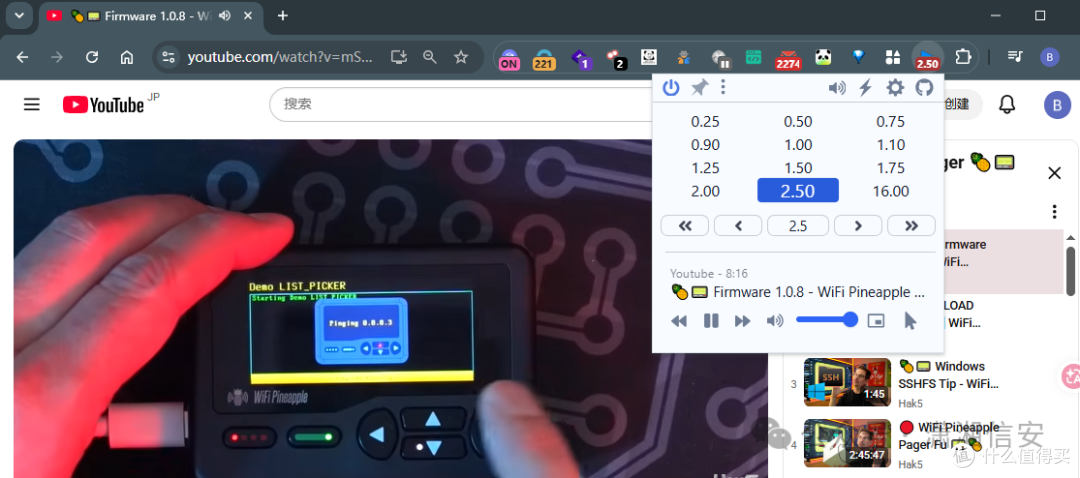Pin the speed controller popup

[699, 87]
